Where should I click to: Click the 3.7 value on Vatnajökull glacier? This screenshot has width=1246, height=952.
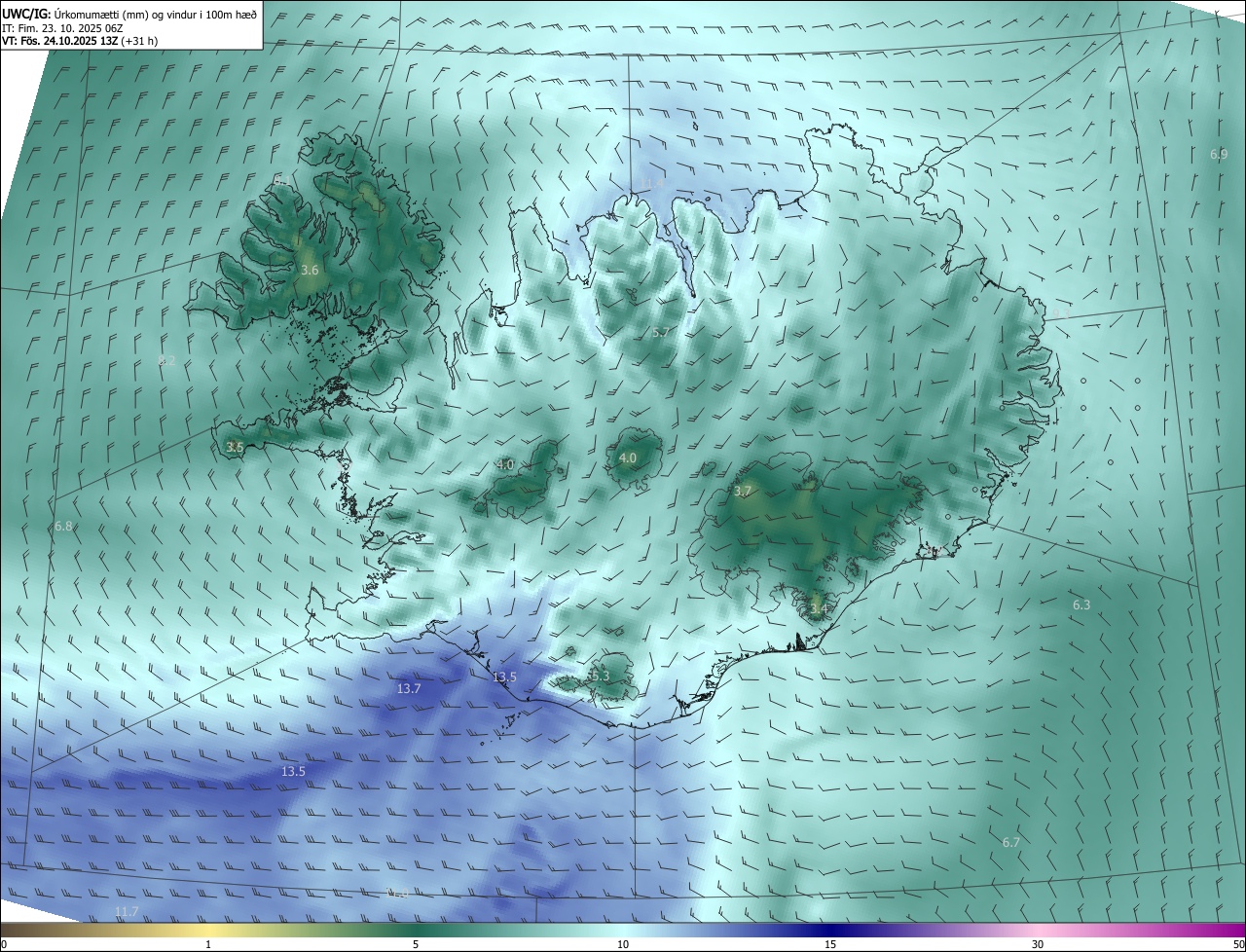743,491
